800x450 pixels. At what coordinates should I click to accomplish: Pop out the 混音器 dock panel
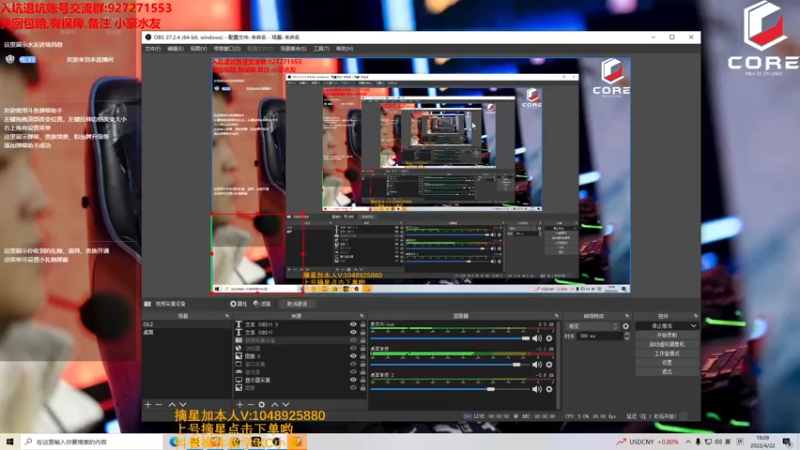557,316
